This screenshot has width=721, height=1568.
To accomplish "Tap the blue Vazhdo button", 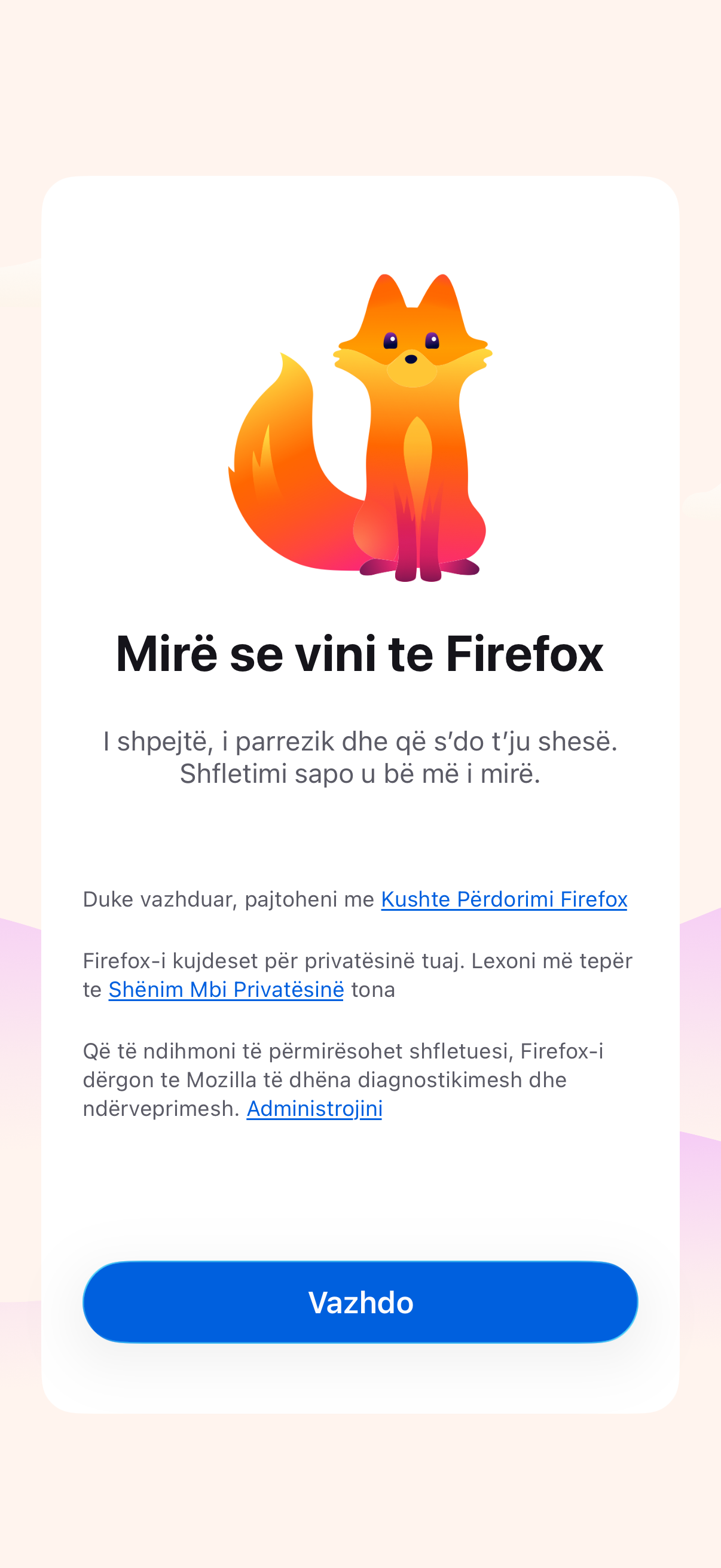I will [x=360, y=1301].
